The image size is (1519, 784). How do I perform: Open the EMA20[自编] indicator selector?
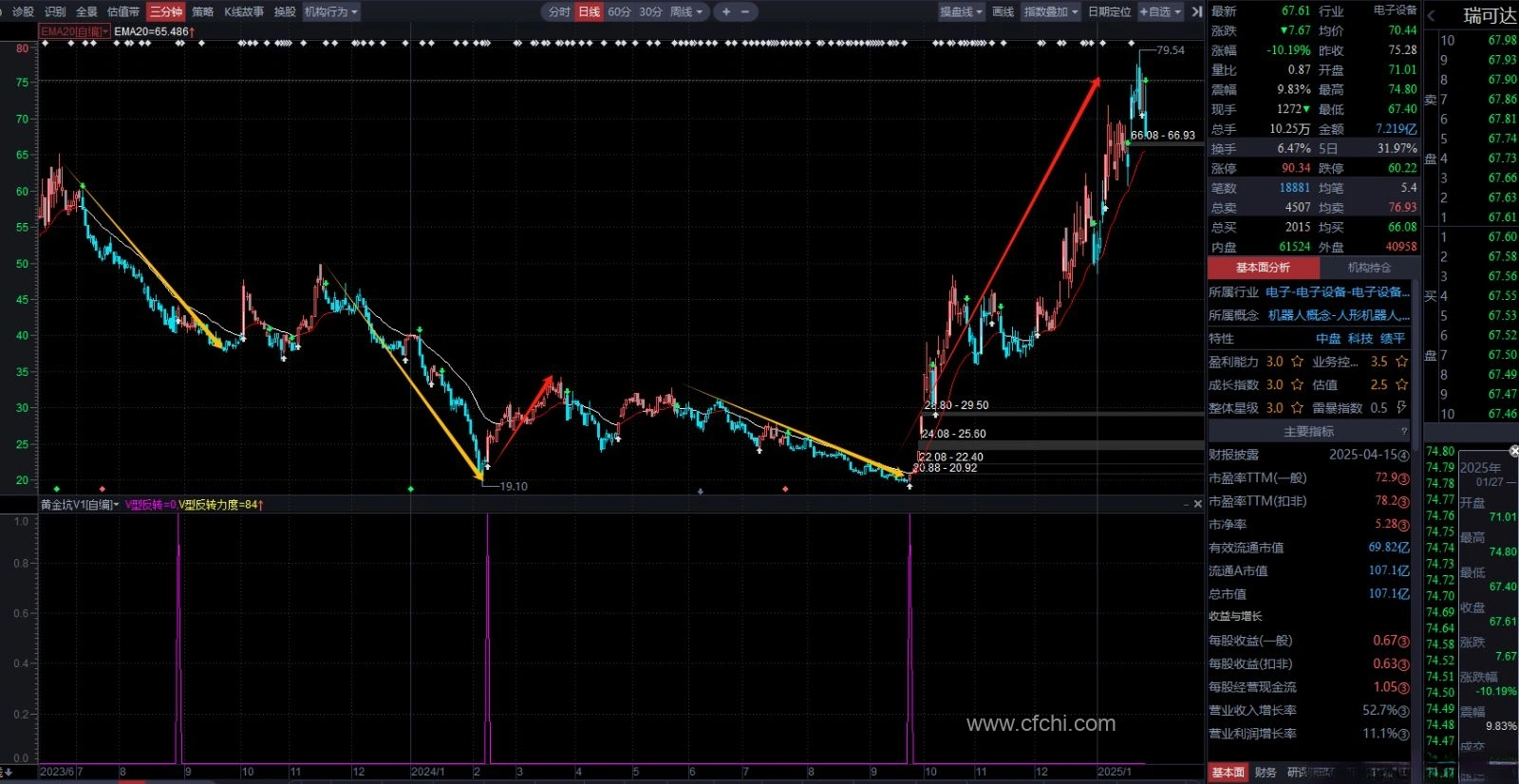coord(75,31)
